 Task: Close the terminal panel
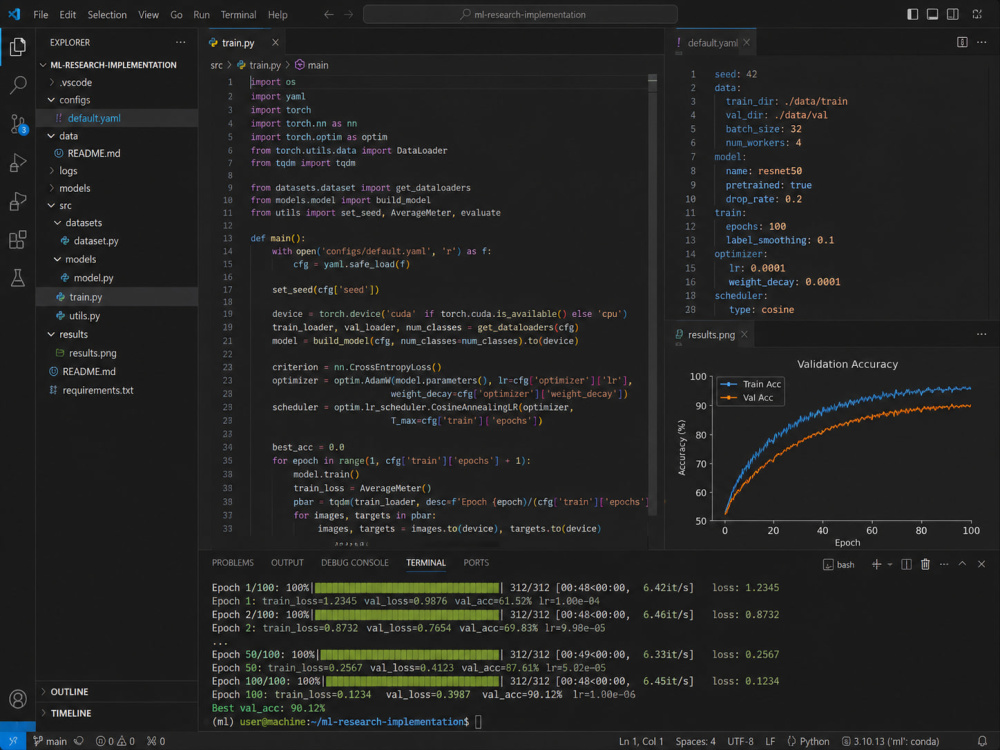tap(982, 564)
